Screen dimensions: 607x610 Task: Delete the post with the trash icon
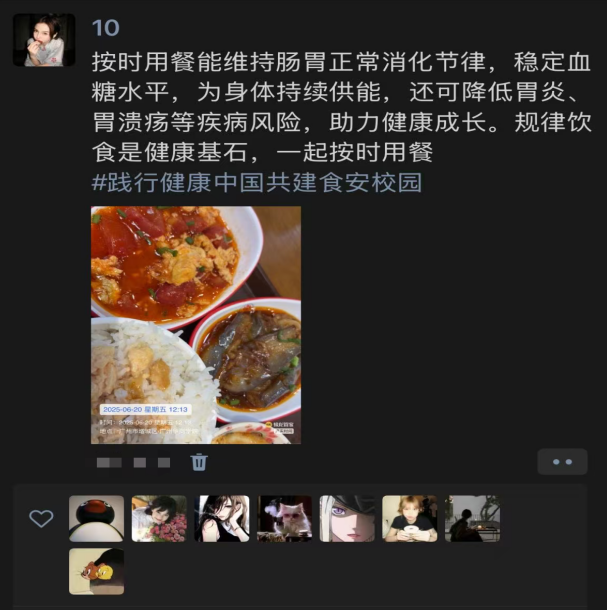tap(199, 462)
